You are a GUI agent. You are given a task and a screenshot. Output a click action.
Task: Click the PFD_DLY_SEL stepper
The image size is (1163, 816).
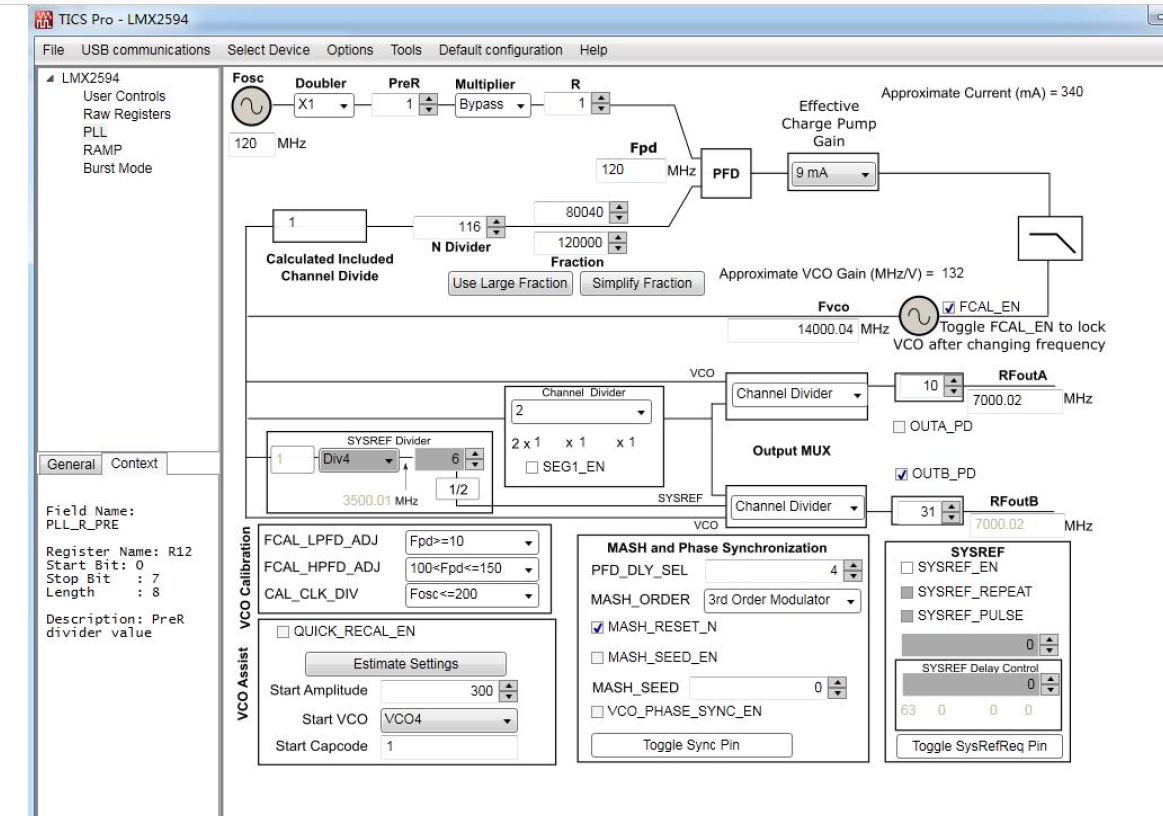853,571
